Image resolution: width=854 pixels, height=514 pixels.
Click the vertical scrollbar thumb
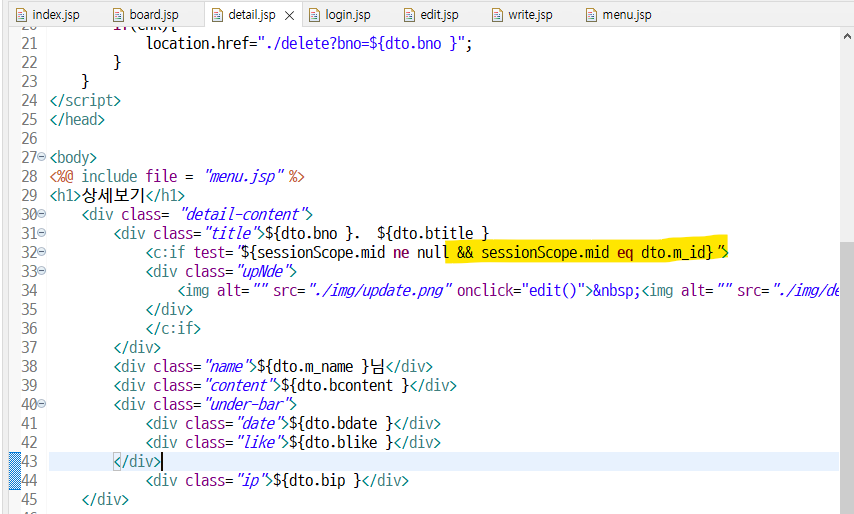847,376
